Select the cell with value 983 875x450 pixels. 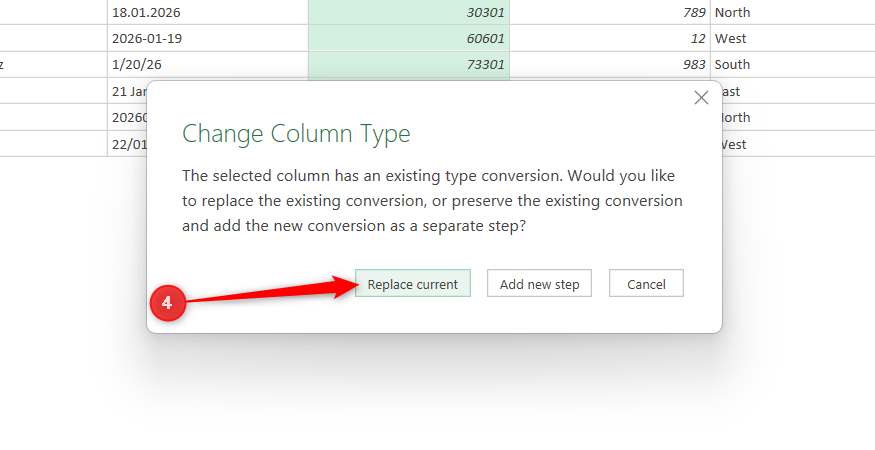point(610,65)
